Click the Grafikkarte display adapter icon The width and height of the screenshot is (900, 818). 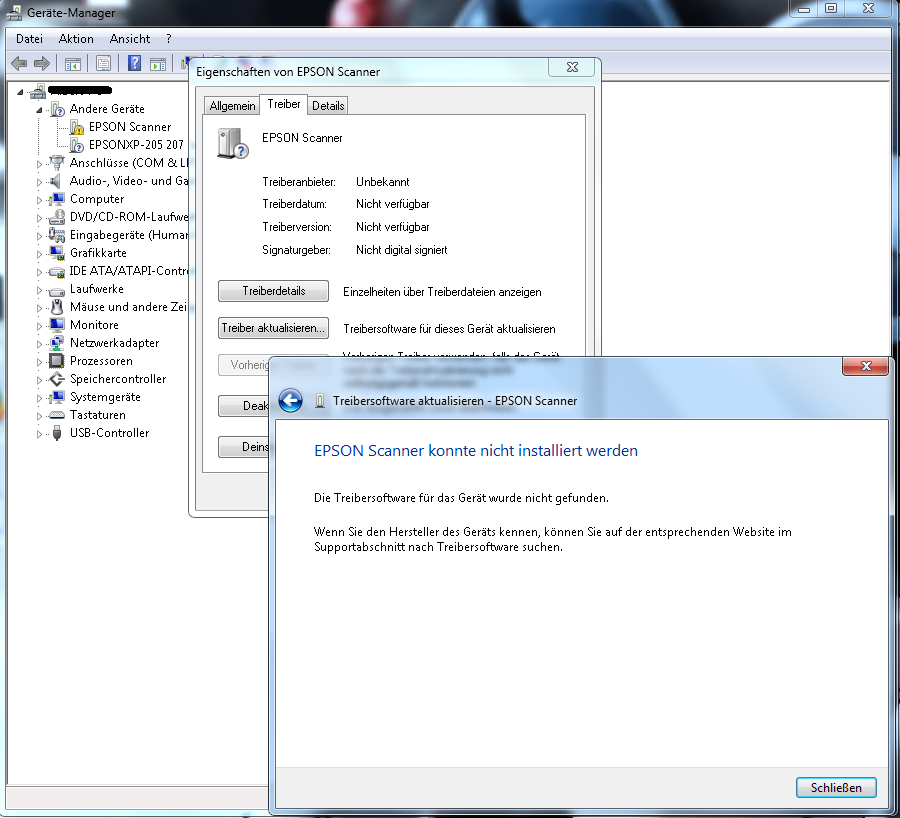tap(57, 253)
